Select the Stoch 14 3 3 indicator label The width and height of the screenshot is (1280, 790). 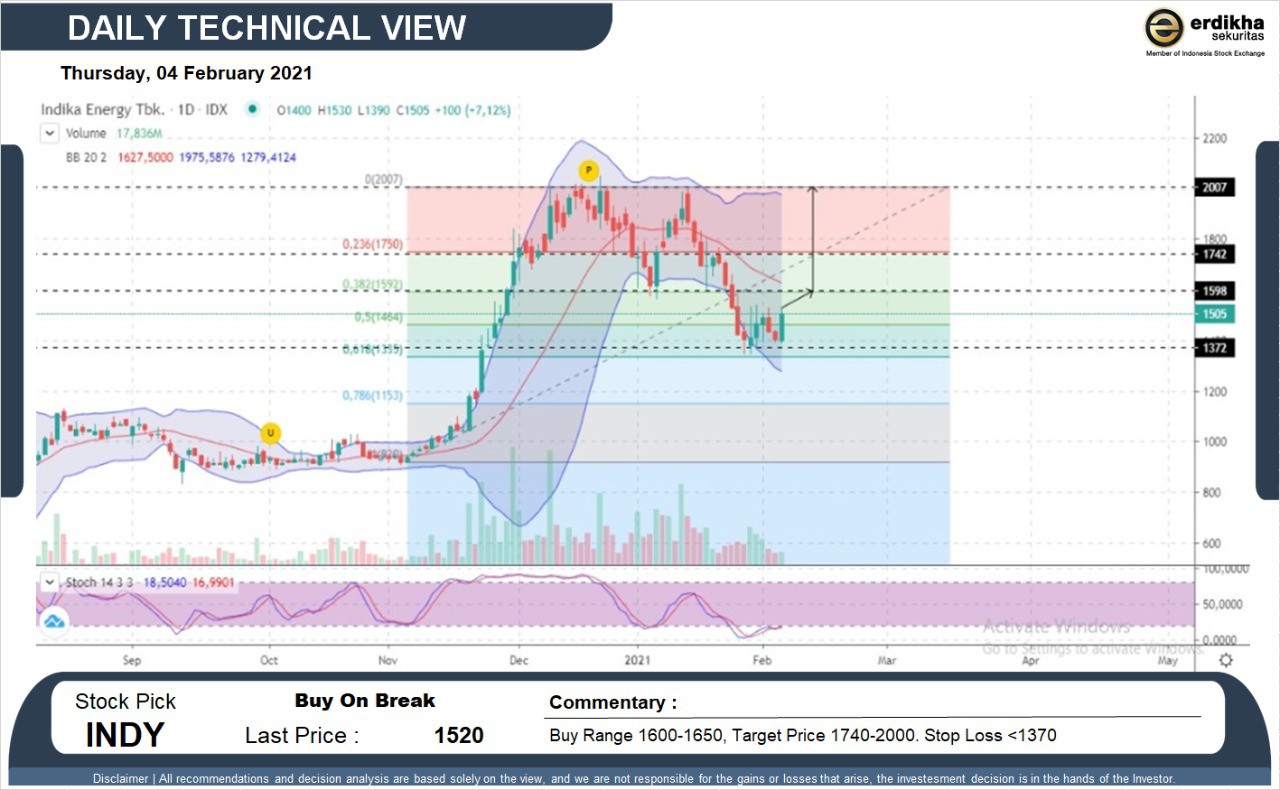100,581
